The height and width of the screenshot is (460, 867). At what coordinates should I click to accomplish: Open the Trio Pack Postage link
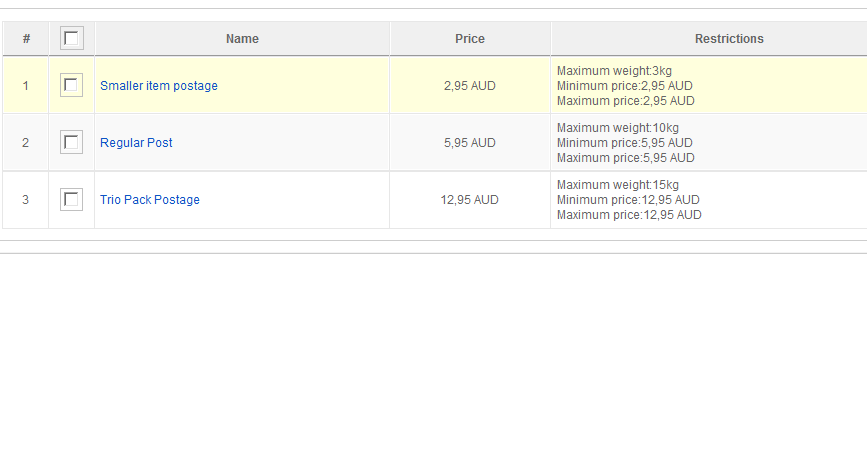[x=150, y=200]
